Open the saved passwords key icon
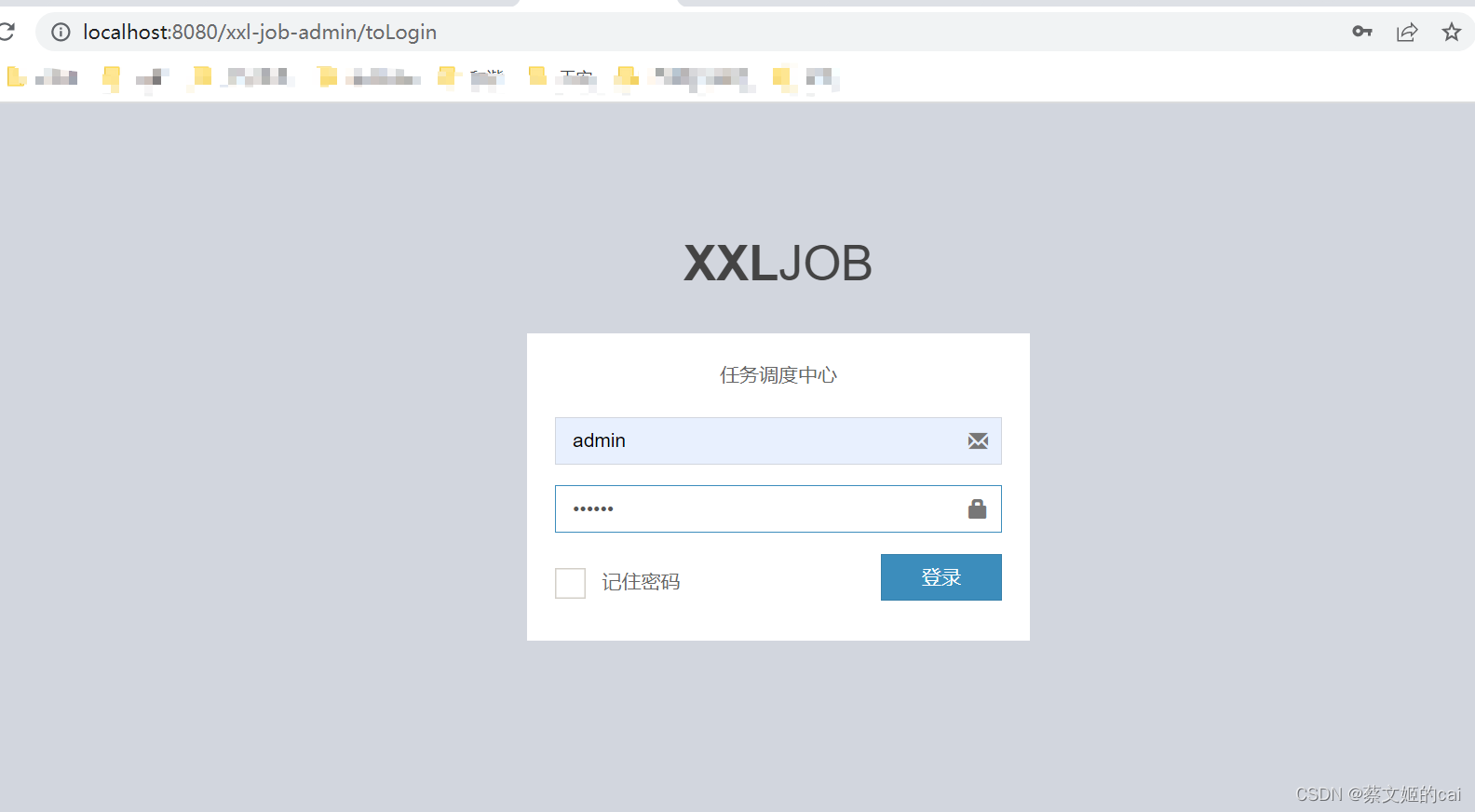This screenshot has height=812, width=1475. pyautogui.click(x=1362, y=32)
